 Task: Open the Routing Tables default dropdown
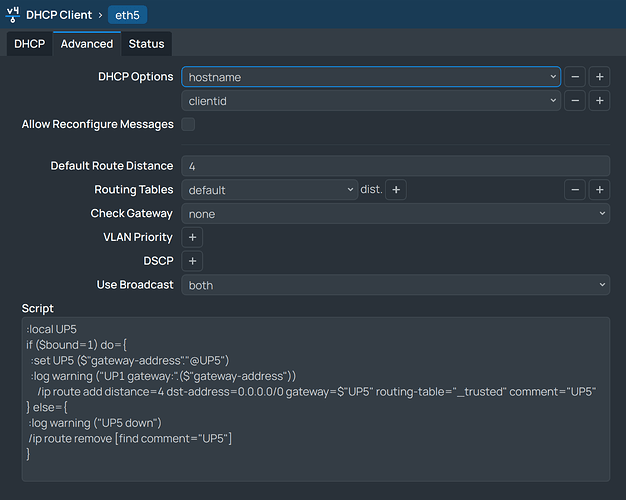click(x=269, y=190)
